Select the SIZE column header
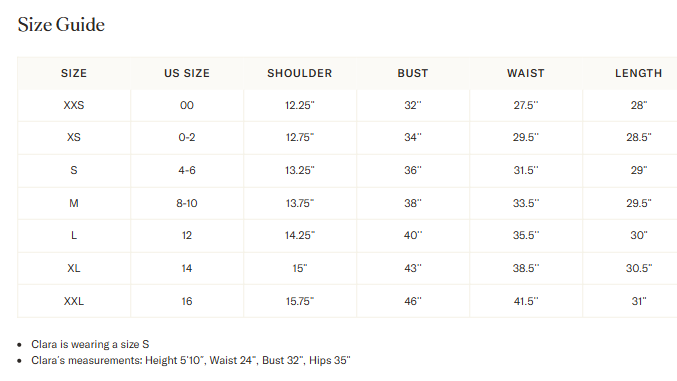This screenshot has height=381, width=677. click(x=74, y=73)
